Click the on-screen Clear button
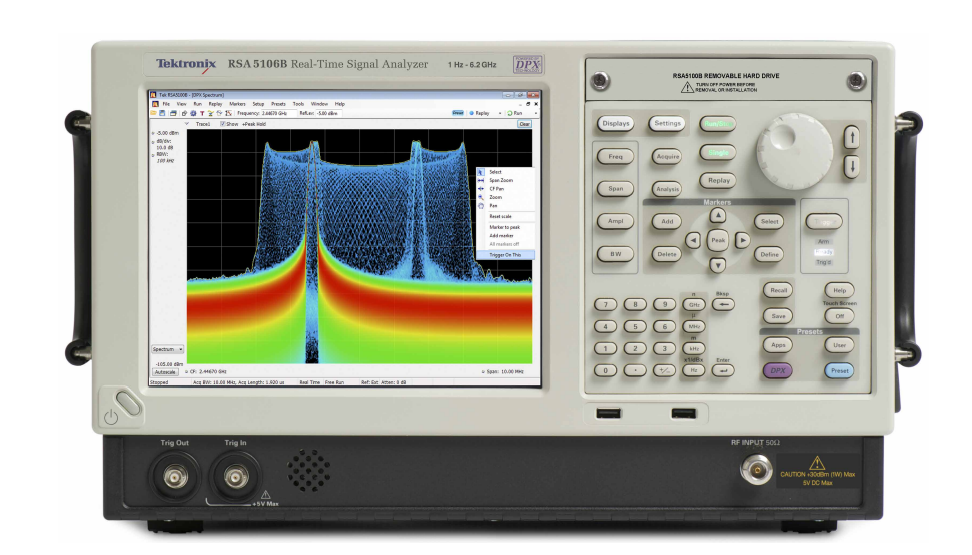972x555 pixels. click(x=524, y=124)
